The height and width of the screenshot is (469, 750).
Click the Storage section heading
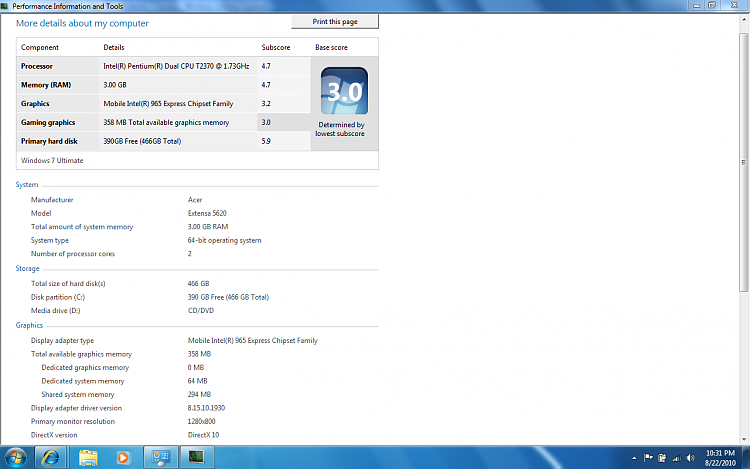[x=27, y=268]
